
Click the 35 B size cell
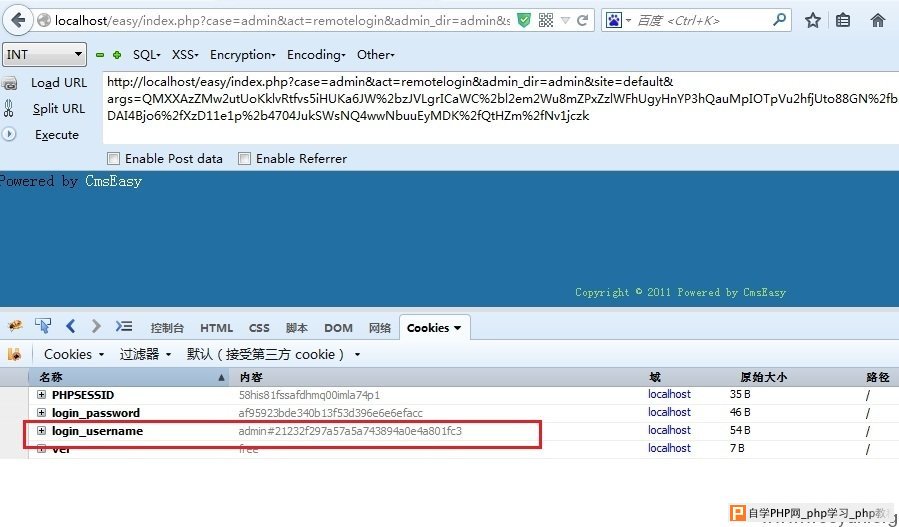pos(740,395)
